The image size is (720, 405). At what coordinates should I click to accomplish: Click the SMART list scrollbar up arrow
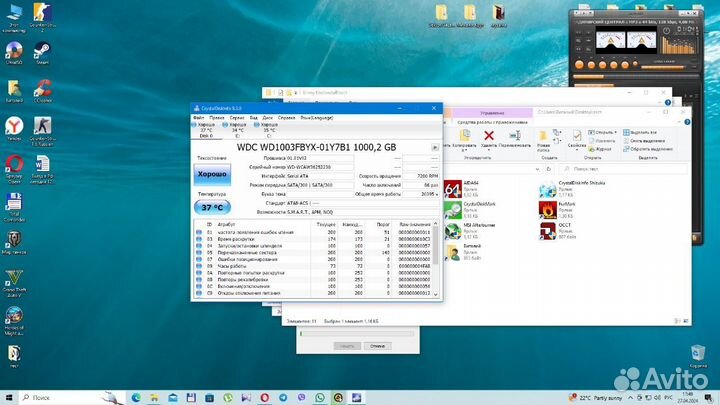[436, 224]
